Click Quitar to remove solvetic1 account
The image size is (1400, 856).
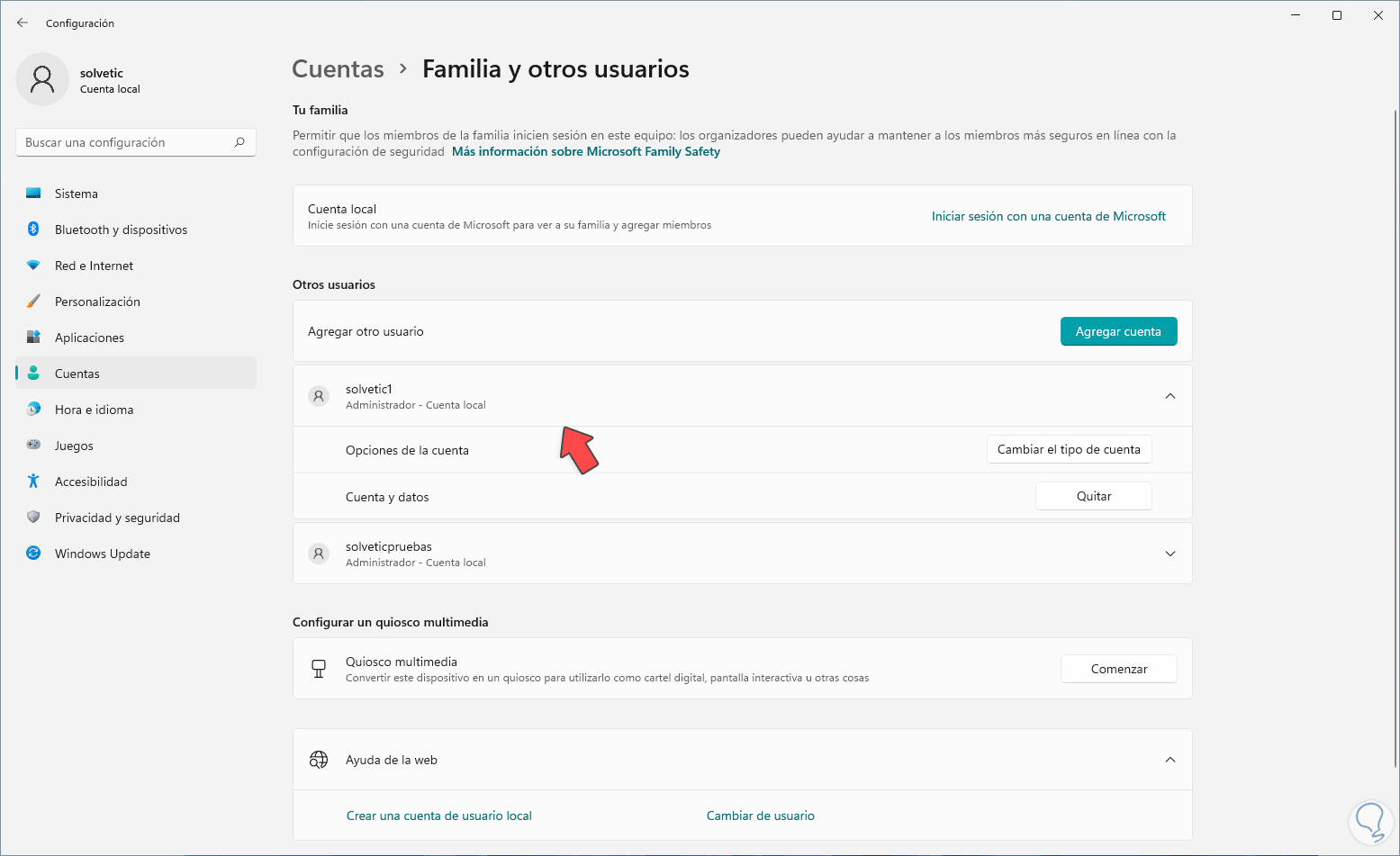coord(1093,496)
